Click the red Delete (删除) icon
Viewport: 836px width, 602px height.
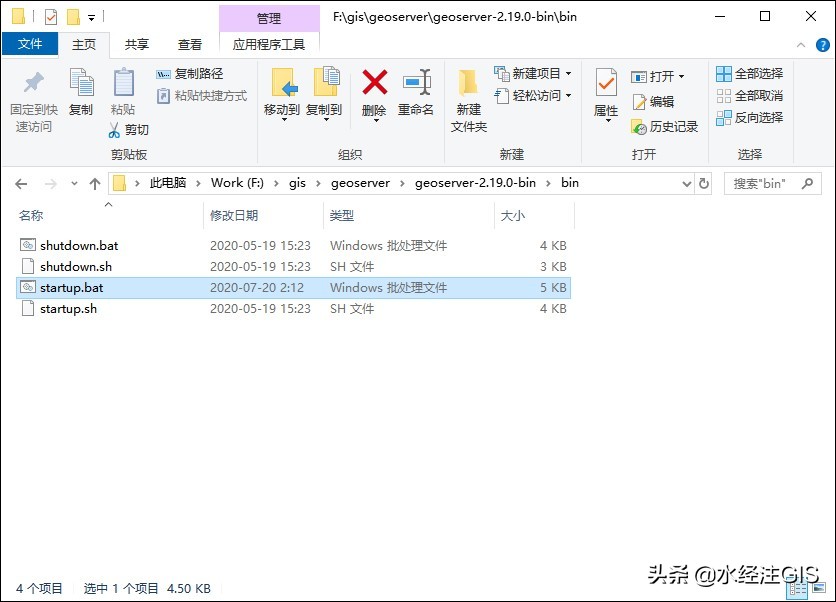[x=375, y=82]
